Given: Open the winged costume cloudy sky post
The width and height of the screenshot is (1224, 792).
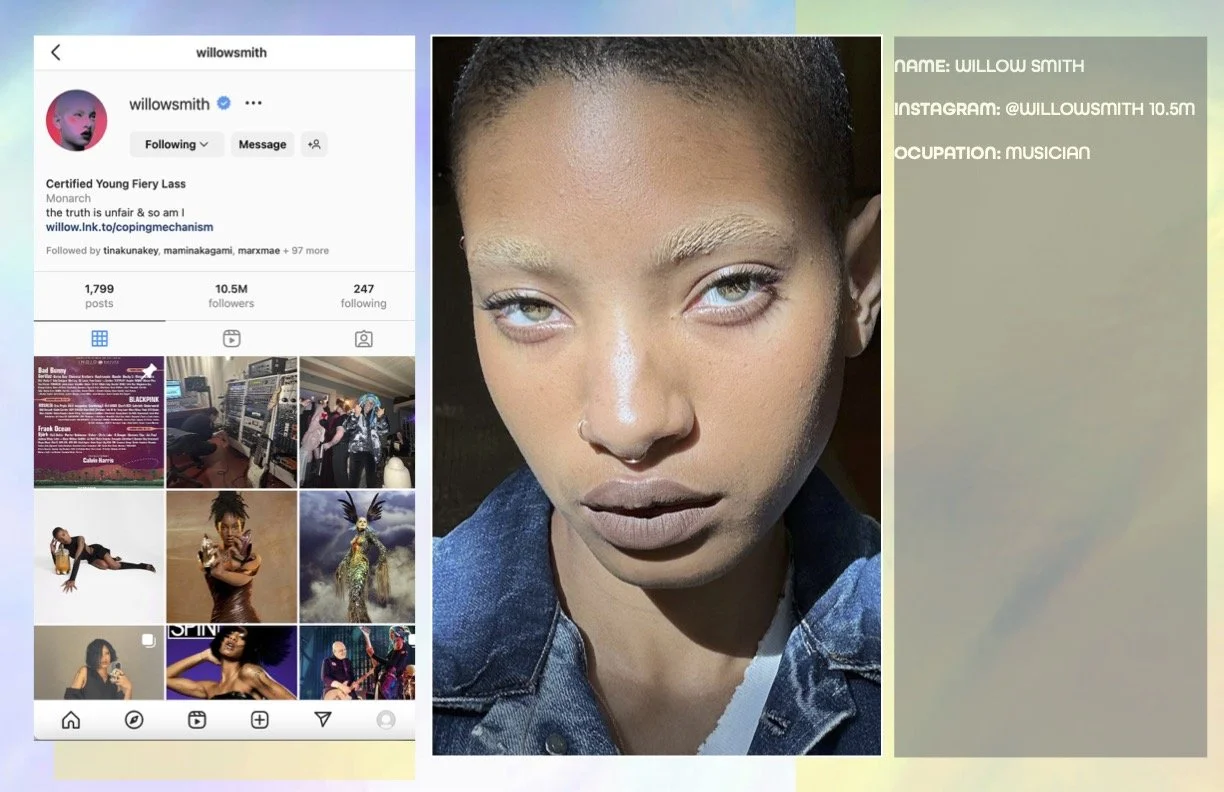Looking at the screenshot, I should coord(357,557).
